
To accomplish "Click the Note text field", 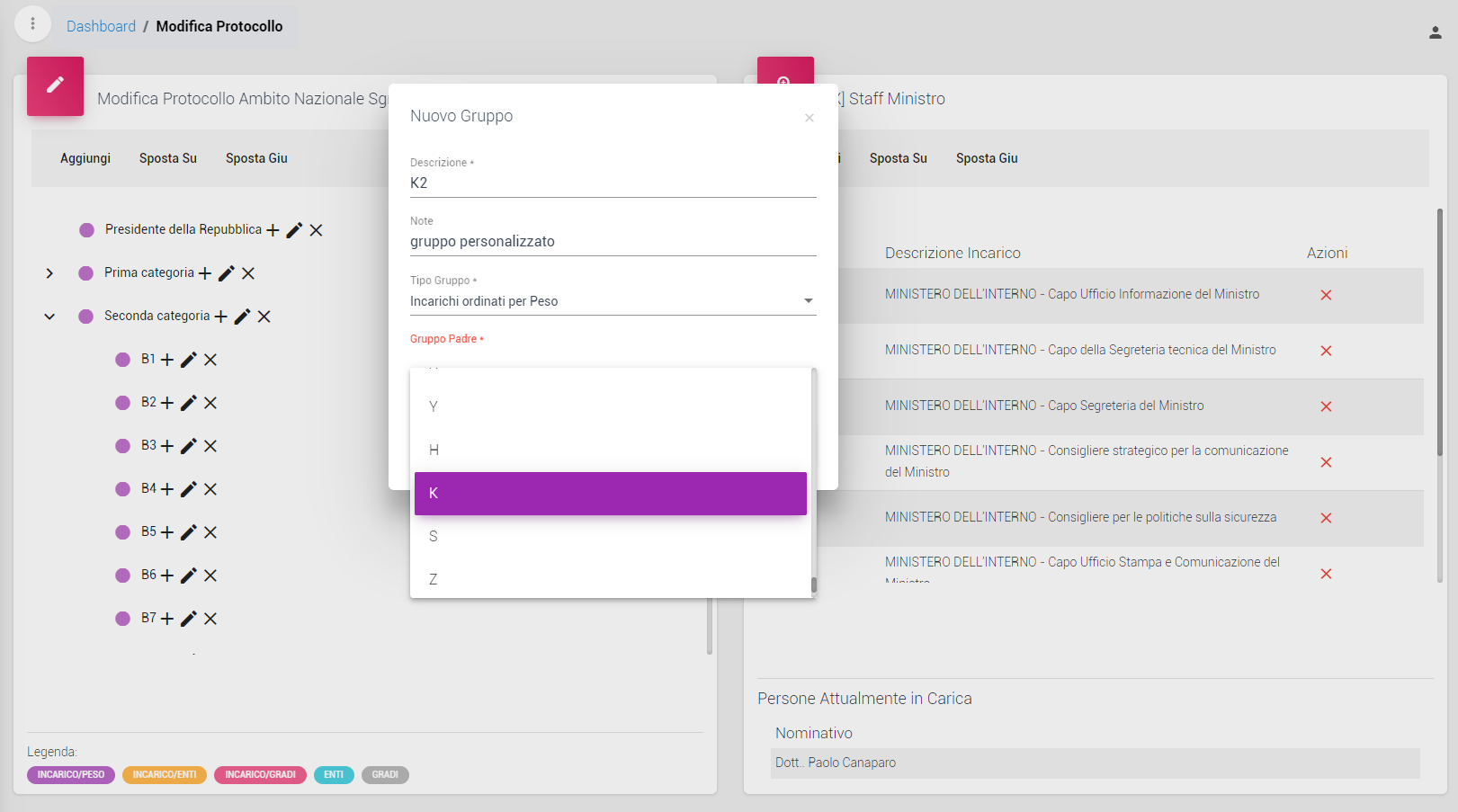I will point(612,242).
